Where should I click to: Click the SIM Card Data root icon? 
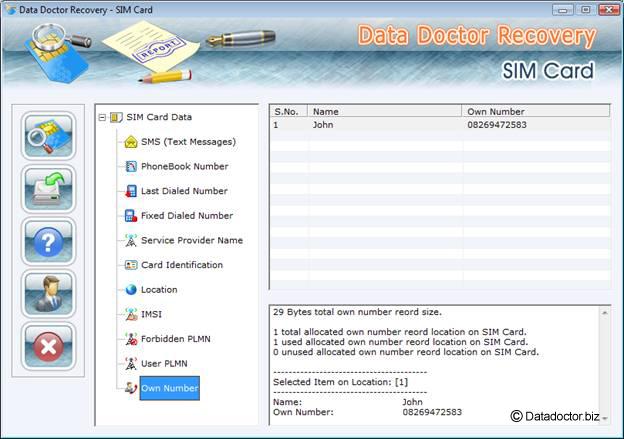coord(116,117)
